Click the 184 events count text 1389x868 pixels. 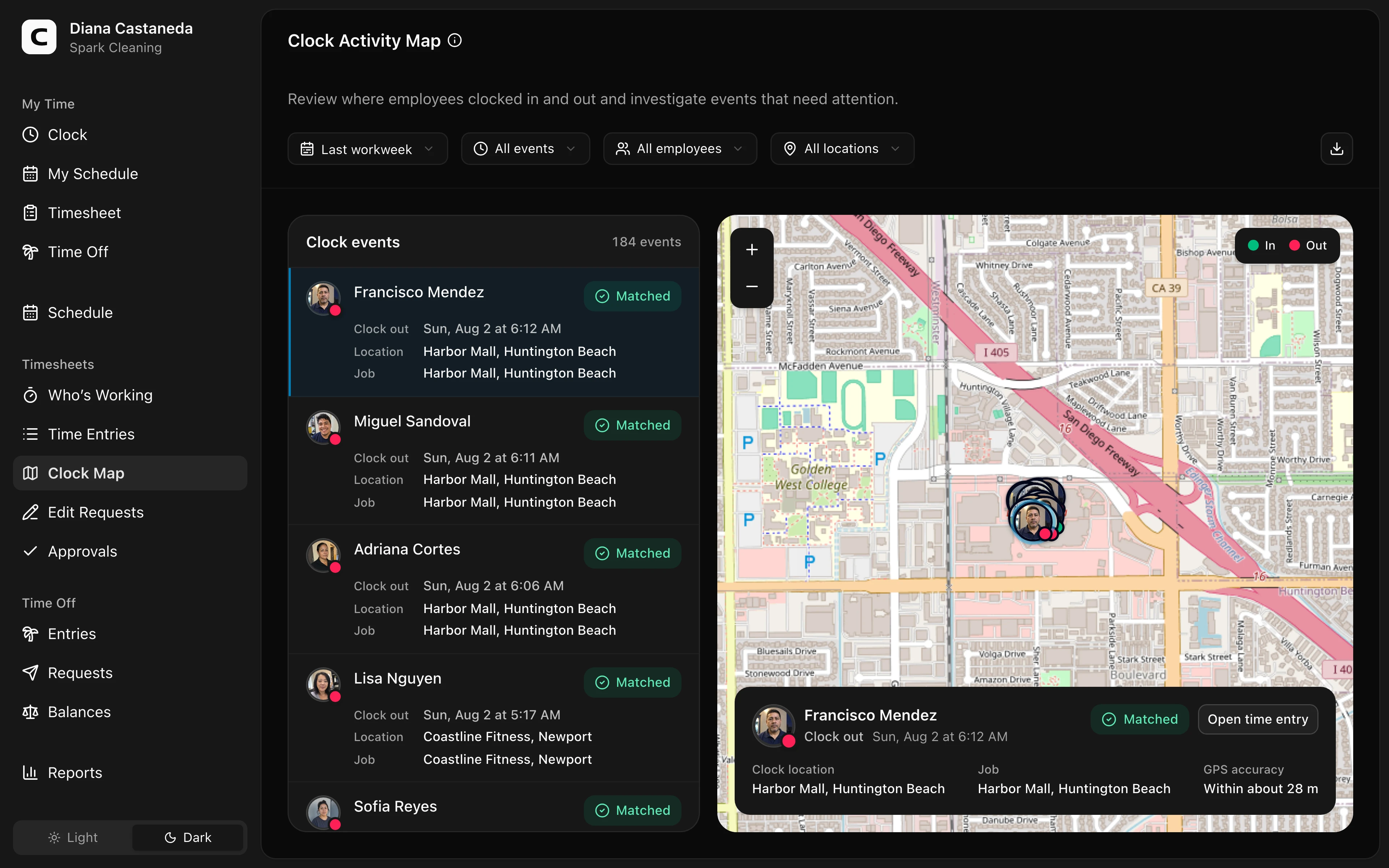point(646,242)
